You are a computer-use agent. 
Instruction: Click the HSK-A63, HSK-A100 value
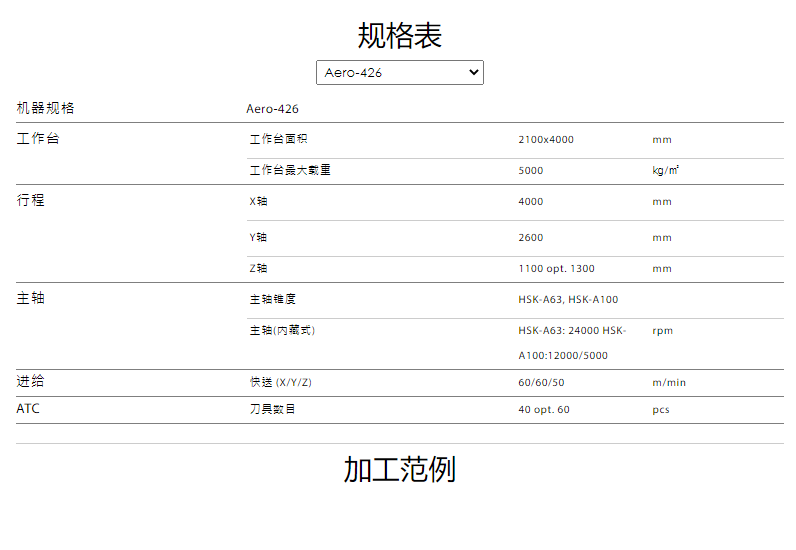[568, 300]
